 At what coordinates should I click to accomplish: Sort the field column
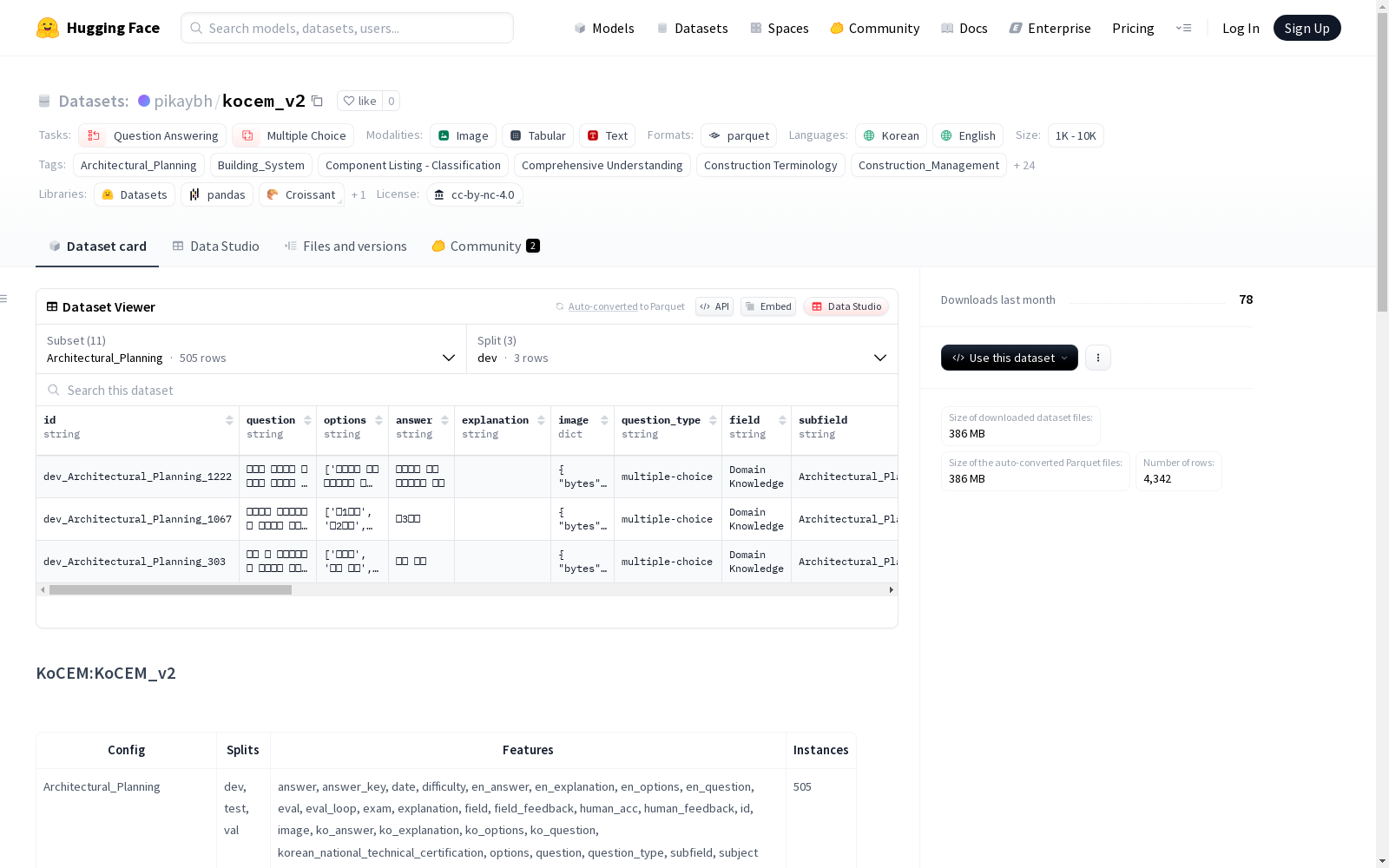click(782, 420)
